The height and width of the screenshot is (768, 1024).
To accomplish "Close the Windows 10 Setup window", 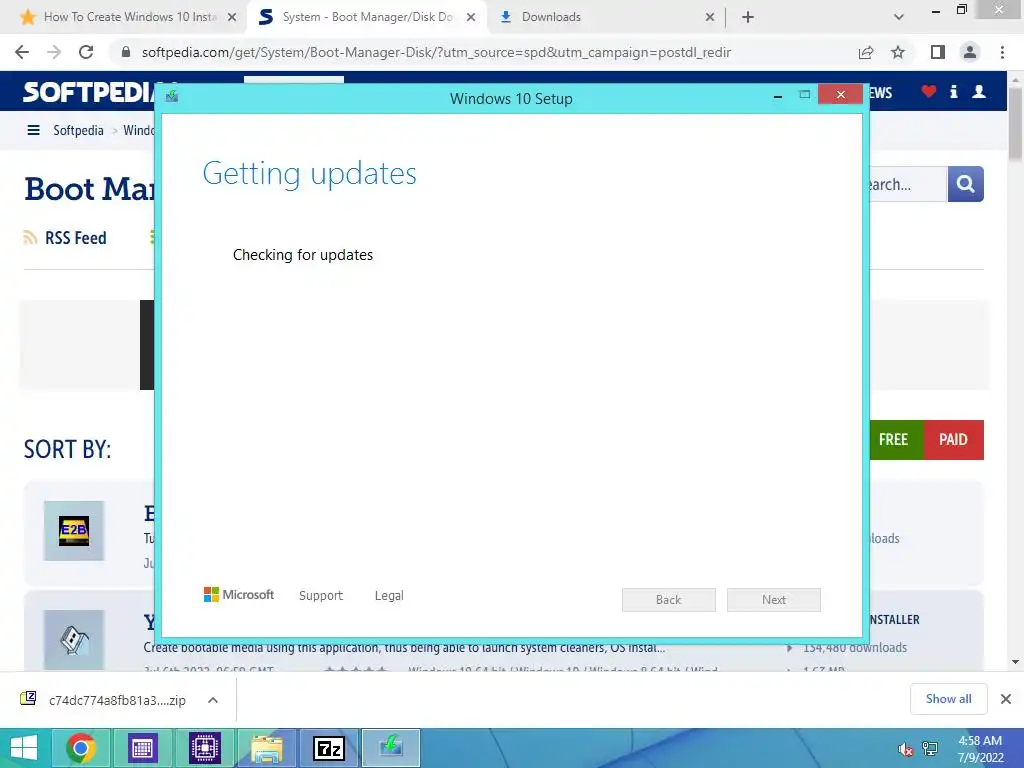I will (840, 95).
